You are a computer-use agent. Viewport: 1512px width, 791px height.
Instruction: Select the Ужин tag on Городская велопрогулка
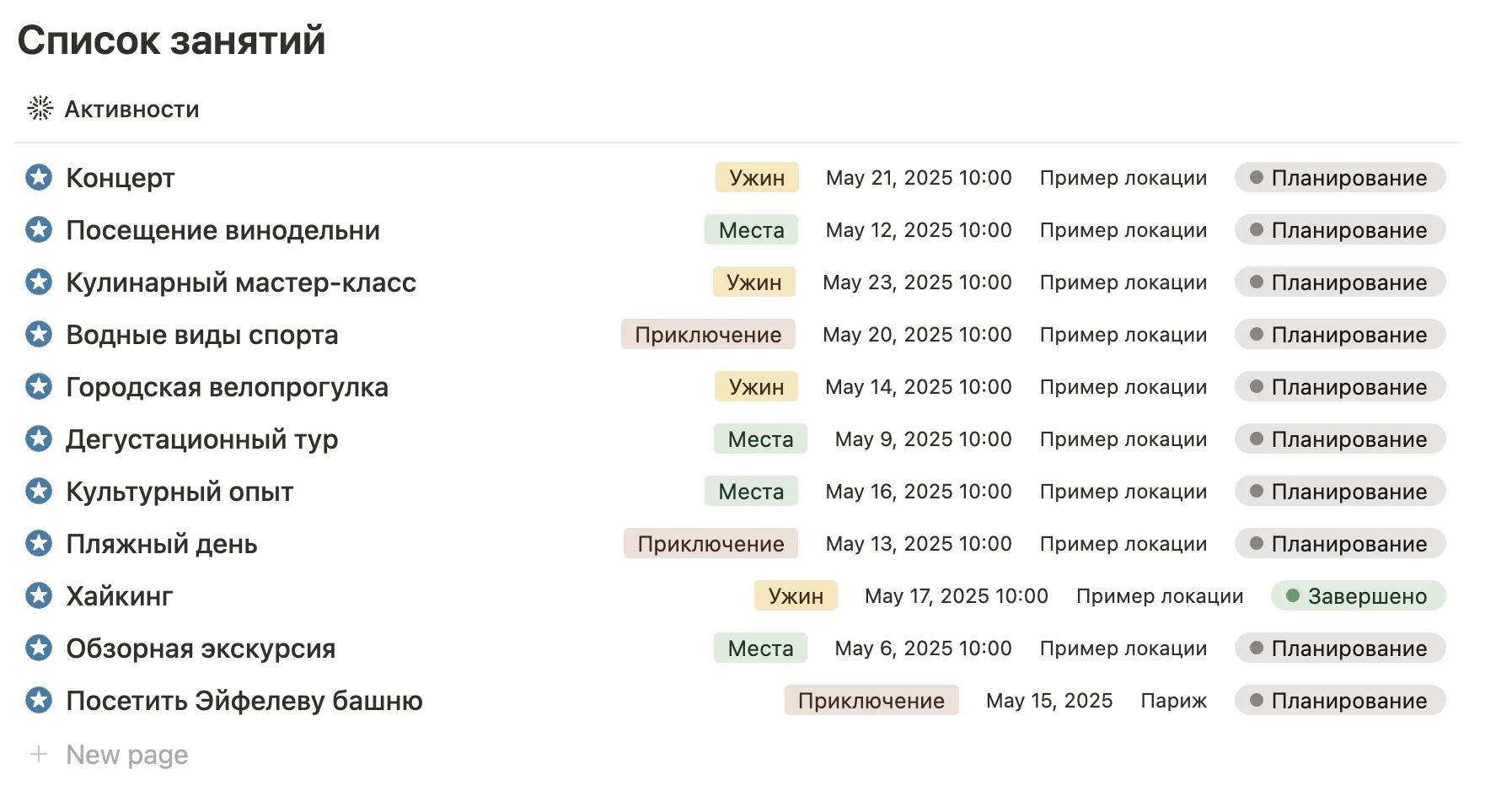756,387
